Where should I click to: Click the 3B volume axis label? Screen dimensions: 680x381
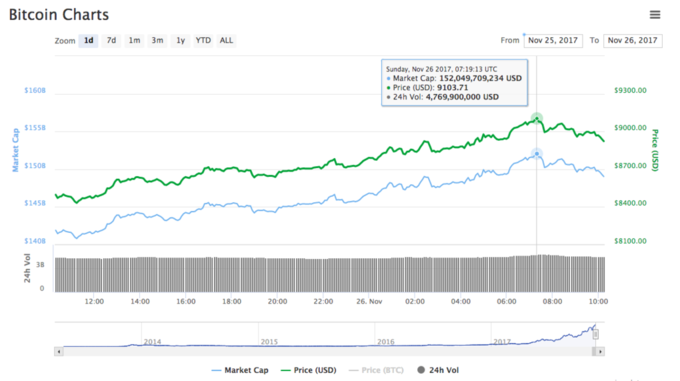click(40, 265)
